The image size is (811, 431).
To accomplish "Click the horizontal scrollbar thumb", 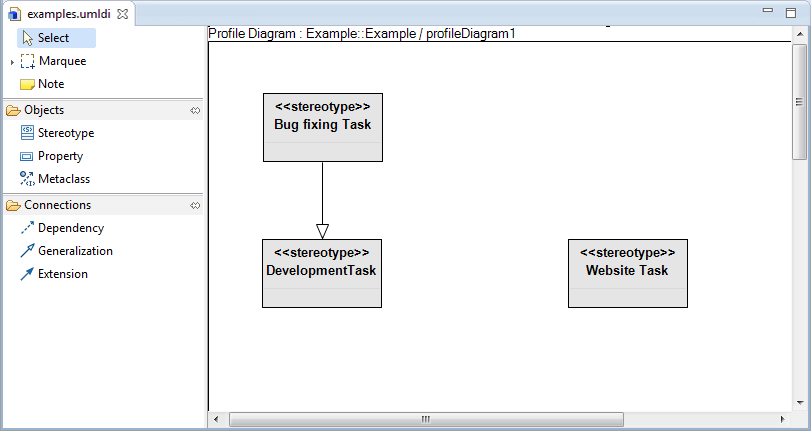I will [425, 419].
